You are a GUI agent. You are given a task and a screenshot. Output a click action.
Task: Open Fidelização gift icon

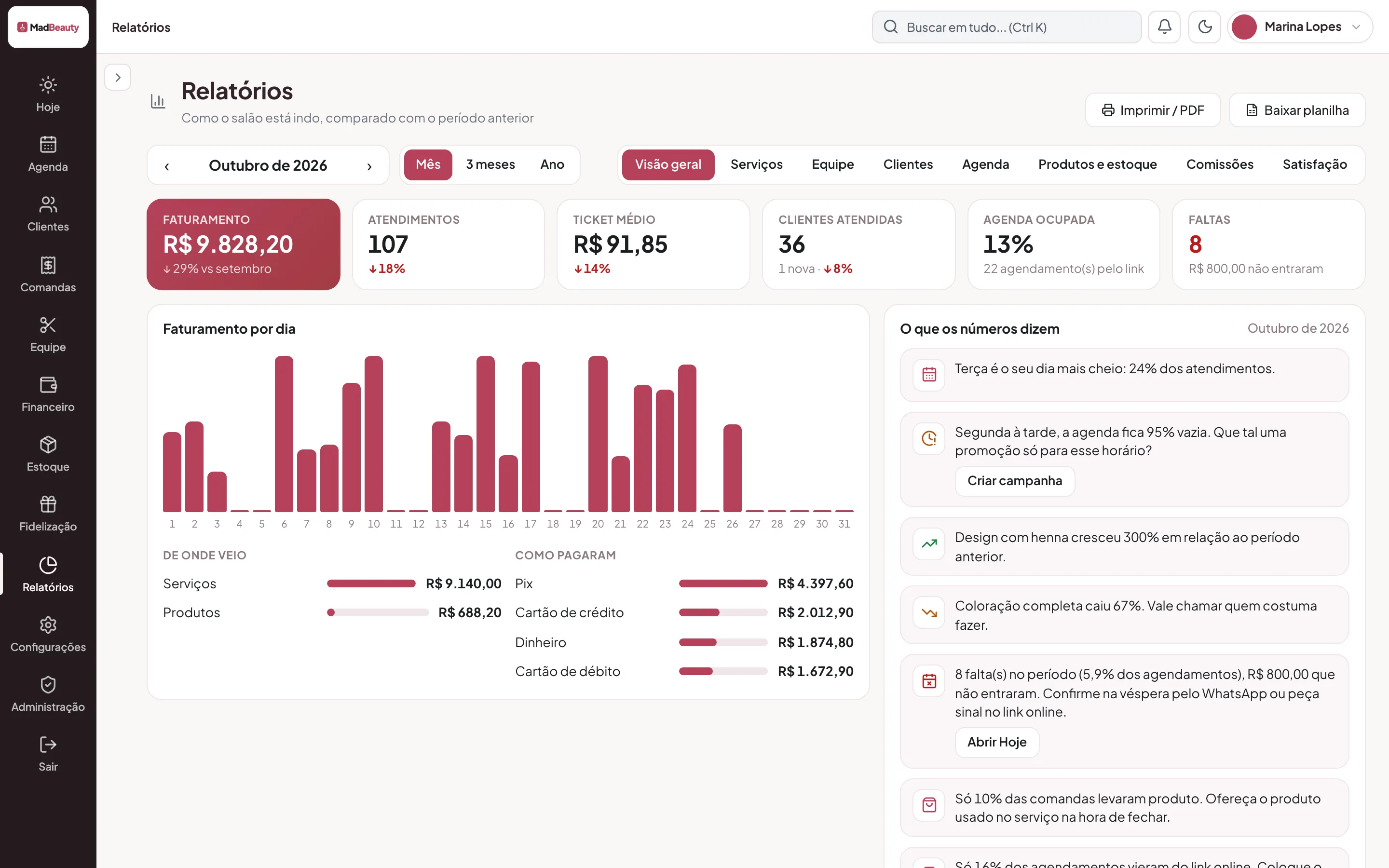(x=48, y=504)
